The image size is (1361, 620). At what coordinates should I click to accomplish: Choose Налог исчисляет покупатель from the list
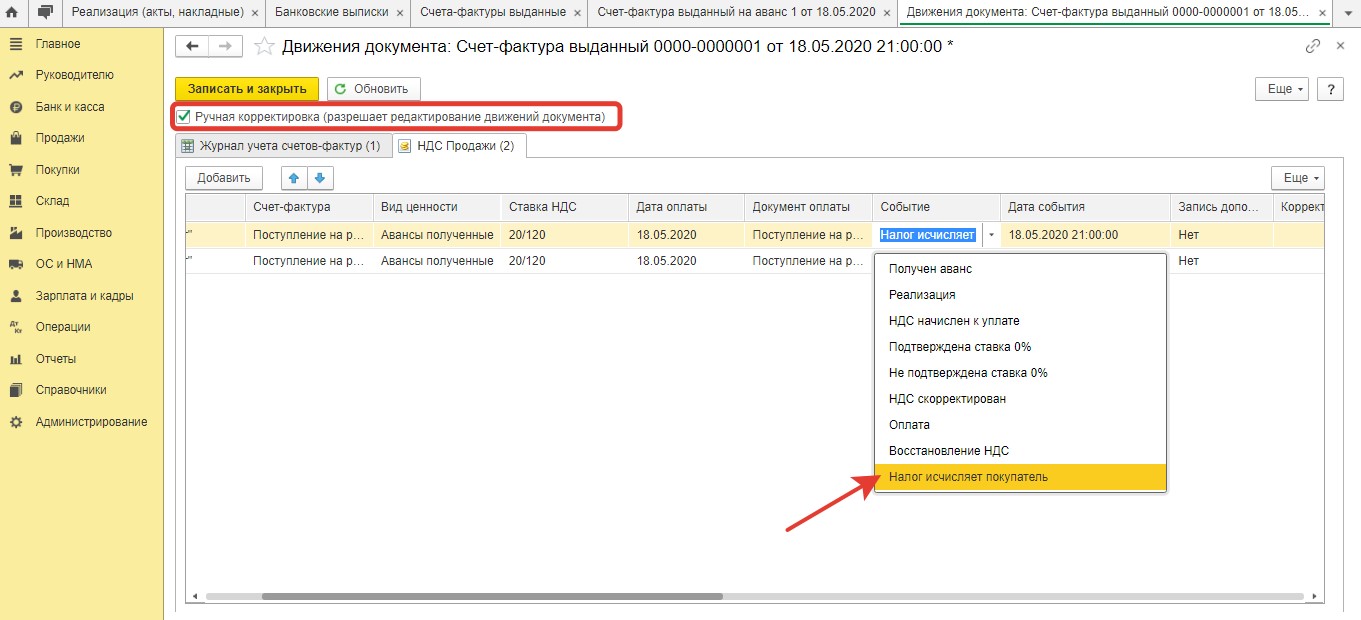point(968,477)
